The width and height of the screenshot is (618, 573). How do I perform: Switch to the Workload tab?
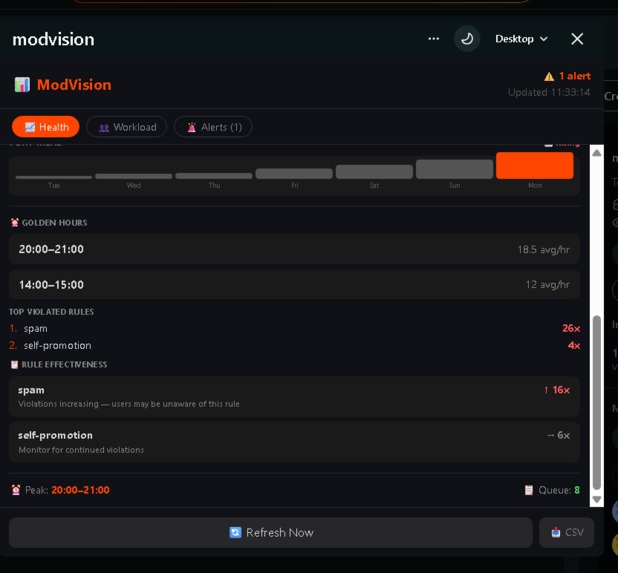(x=127, y=127)
